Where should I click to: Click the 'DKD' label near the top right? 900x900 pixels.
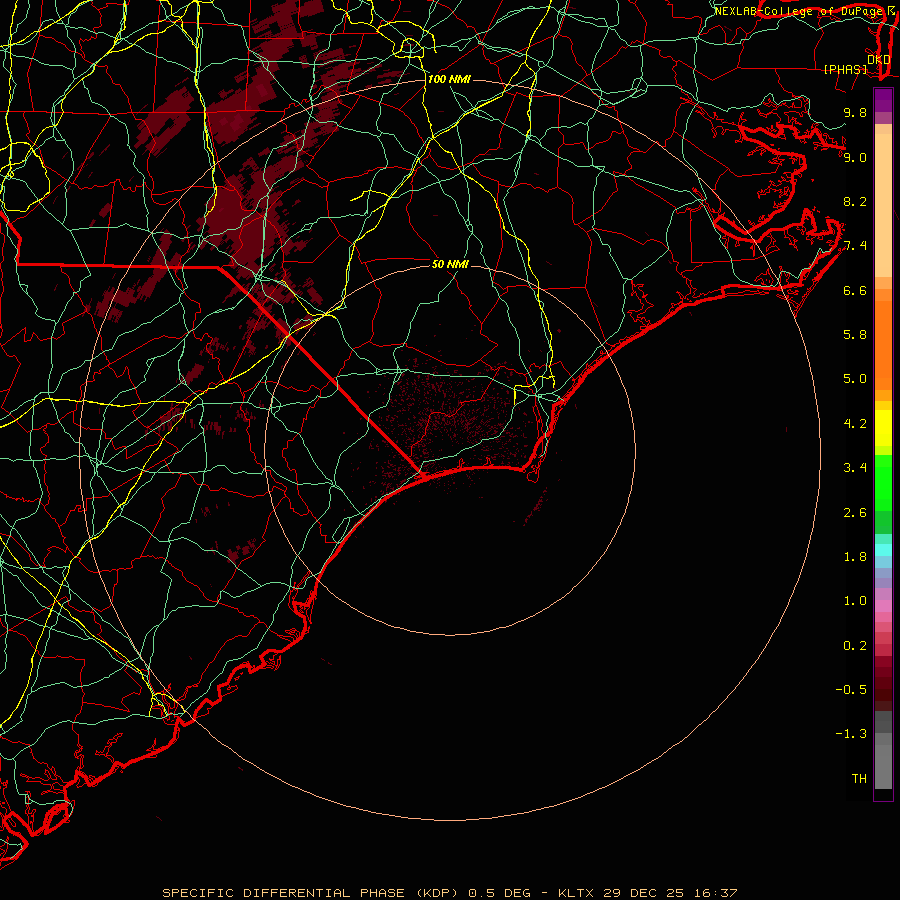tap(878, 59)
